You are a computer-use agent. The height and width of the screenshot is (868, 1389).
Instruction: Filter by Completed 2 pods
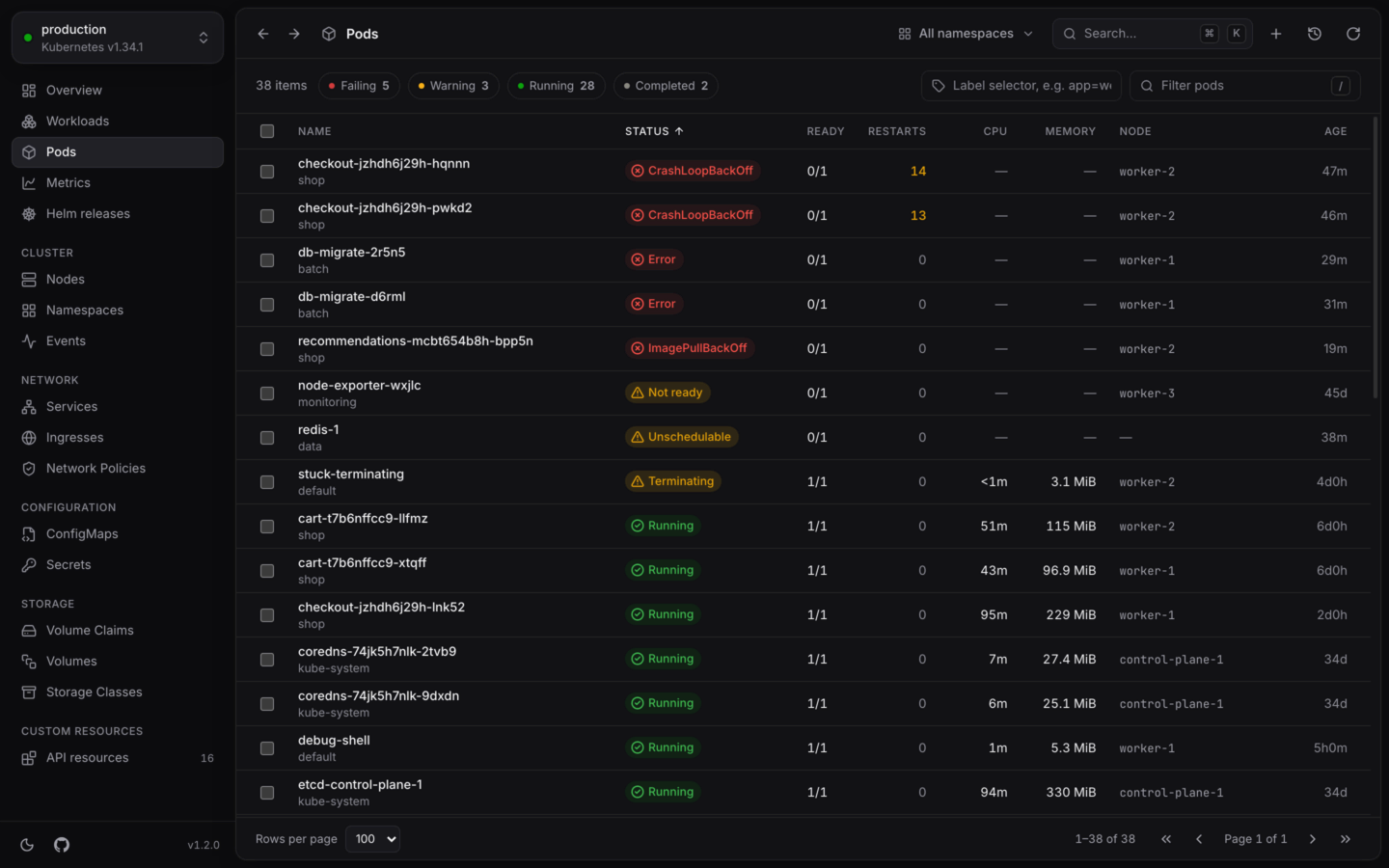pos(666,86)
